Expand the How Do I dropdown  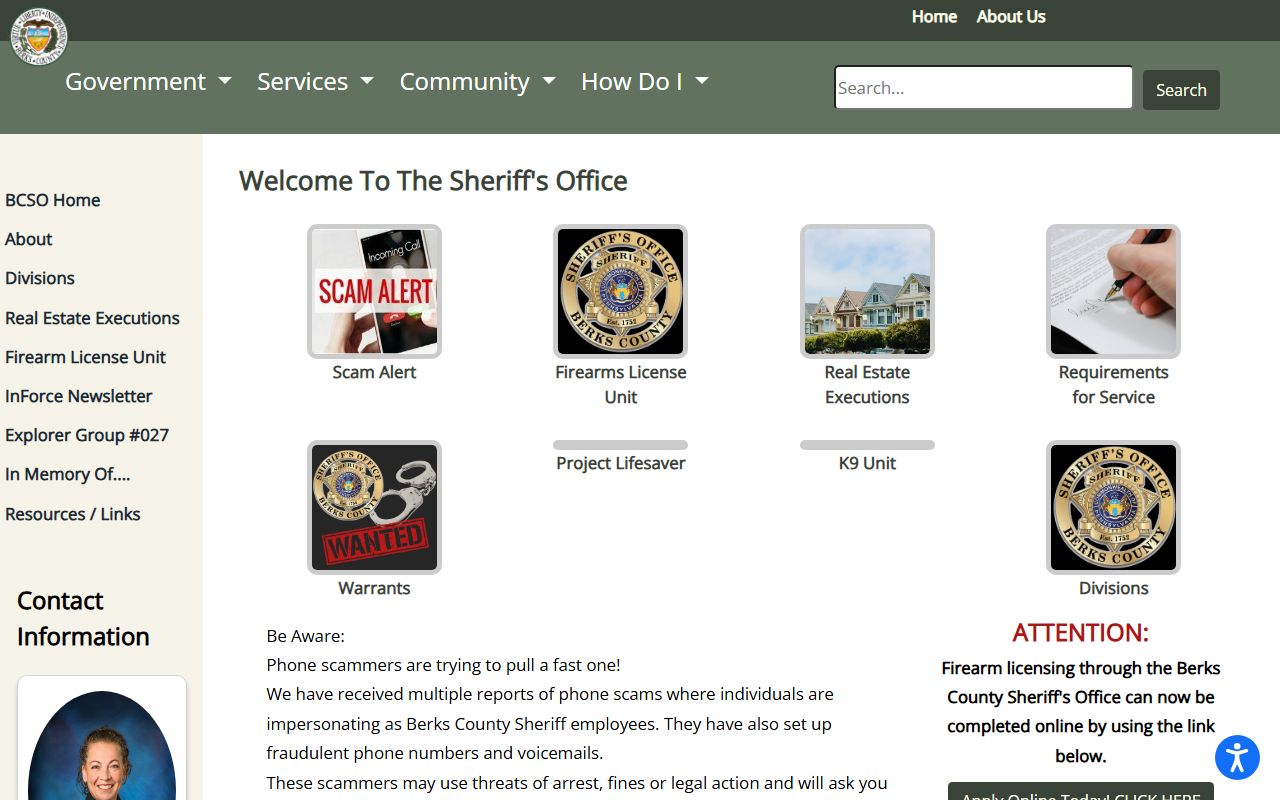[x=645, y=82]
